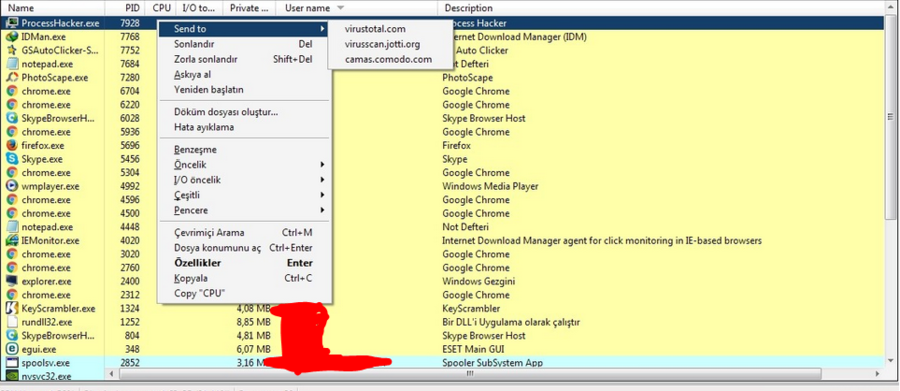Sort by the I/O total column header
The image size is (900, 391).
coord(199,8)
